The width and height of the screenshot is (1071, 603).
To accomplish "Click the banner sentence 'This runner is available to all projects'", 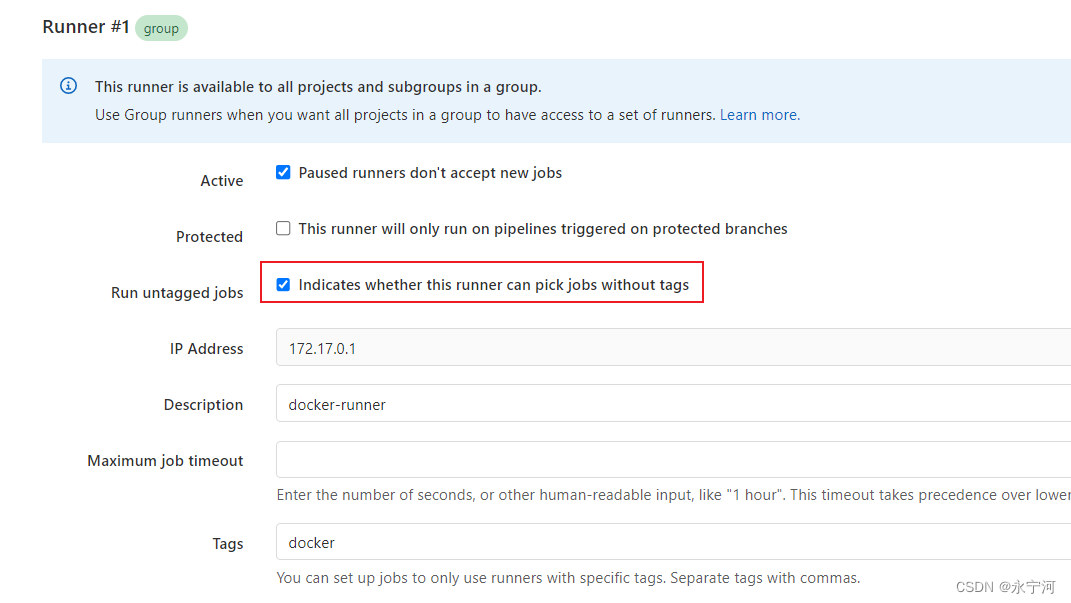I will click(x=318, y=87).
